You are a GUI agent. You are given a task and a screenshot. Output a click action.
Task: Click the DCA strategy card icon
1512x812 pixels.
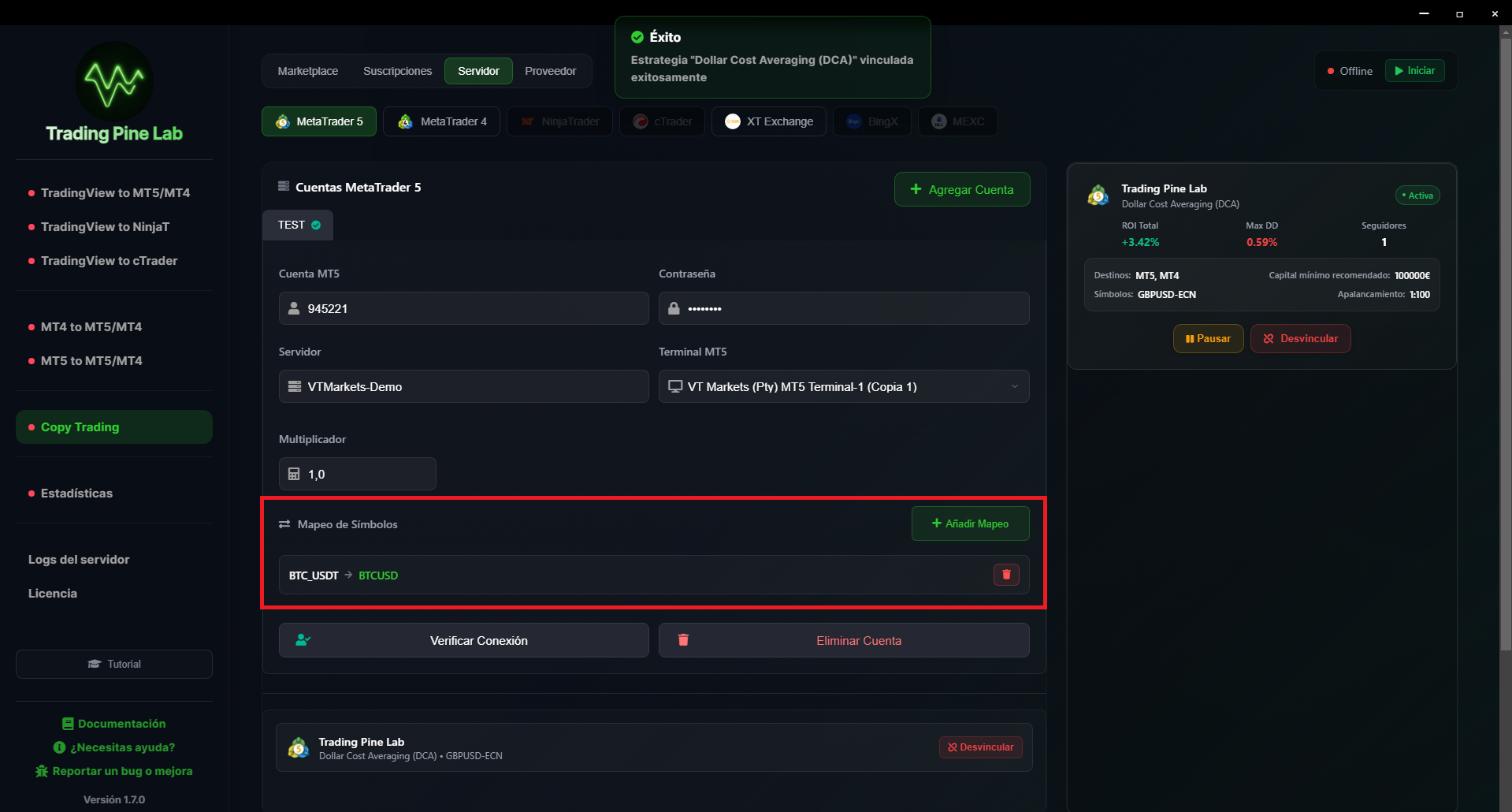tap(1098, 196)
